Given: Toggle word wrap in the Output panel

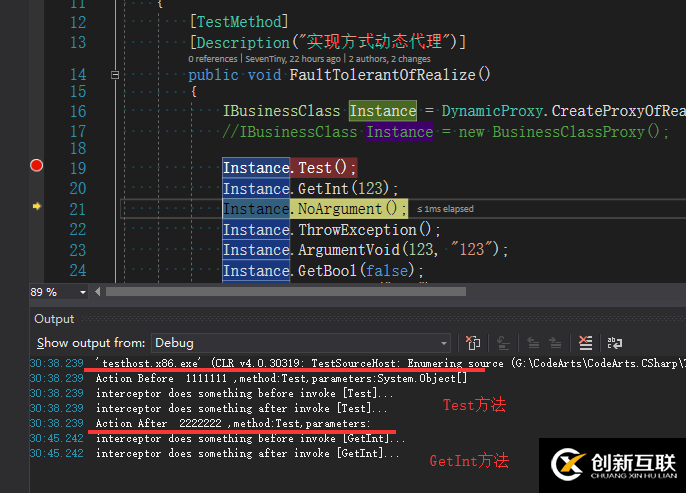Looking at the screenshot, I should click(x=615, y=343).
